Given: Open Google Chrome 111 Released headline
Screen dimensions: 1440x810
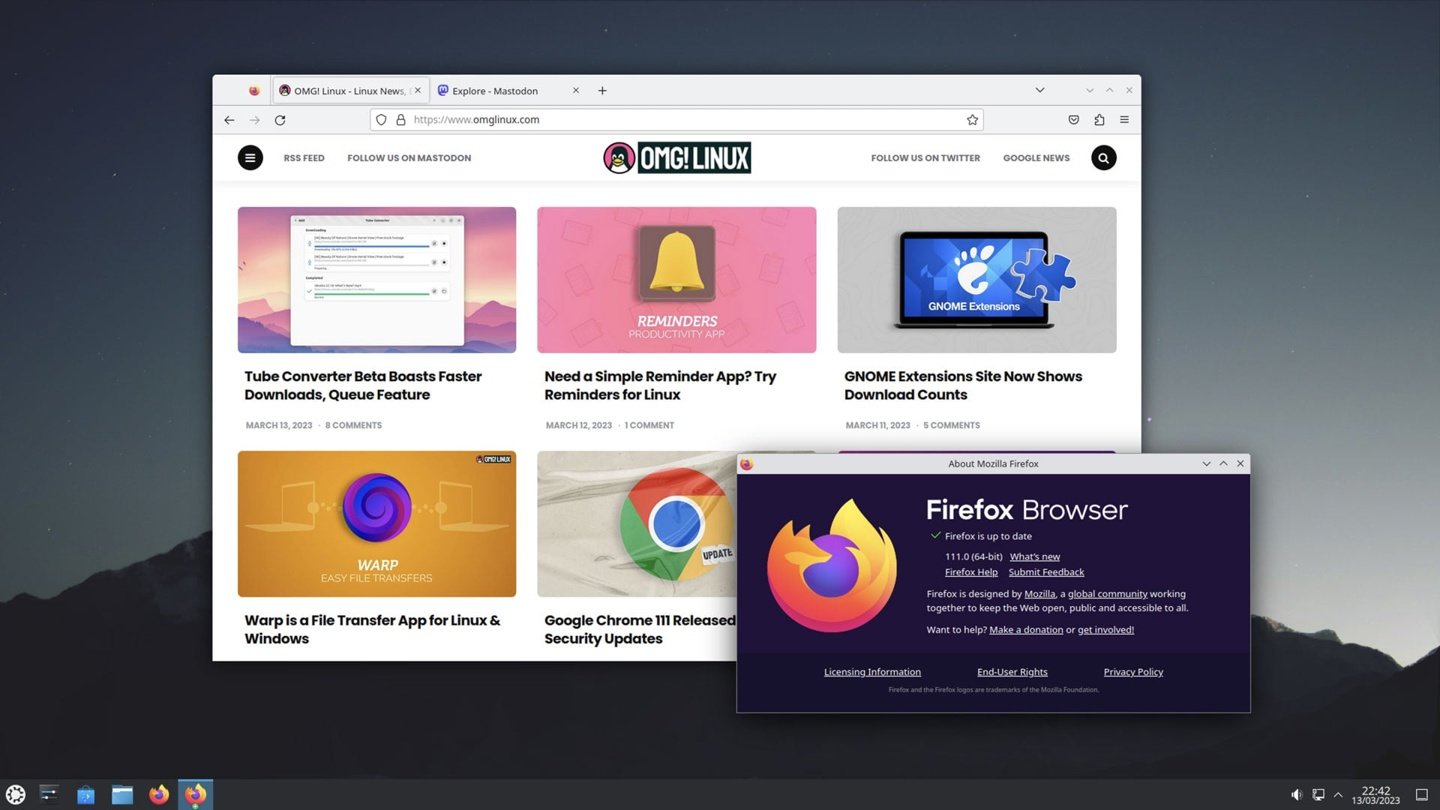Looking at the screenshot, I should pyautogui.click(x=640, y=629).
